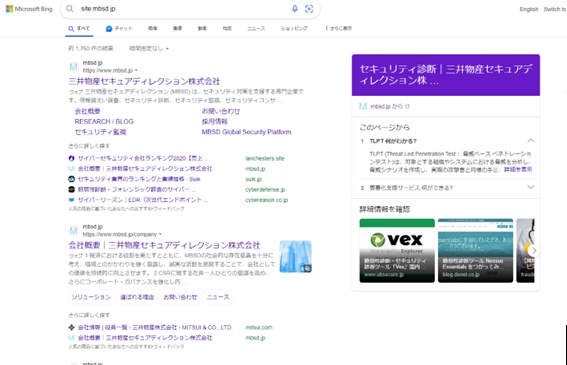Expand the second question section chevron
567x365 pixels.
[530, 187]
